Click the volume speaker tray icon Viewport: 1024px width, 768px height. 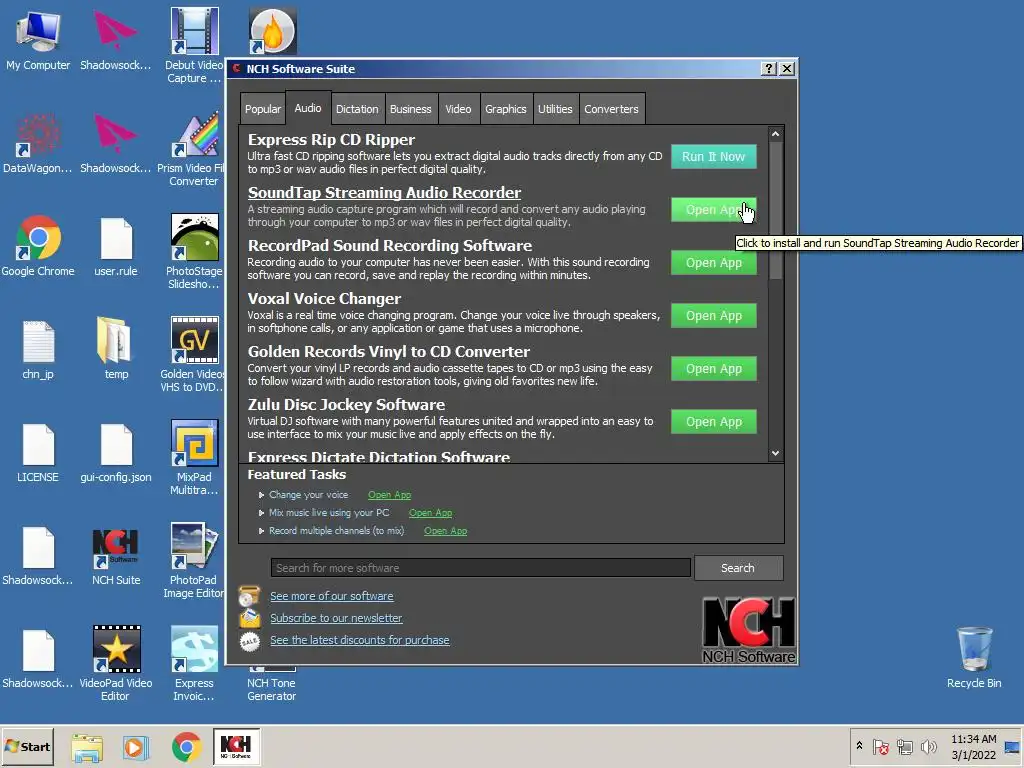coord(928,746)
